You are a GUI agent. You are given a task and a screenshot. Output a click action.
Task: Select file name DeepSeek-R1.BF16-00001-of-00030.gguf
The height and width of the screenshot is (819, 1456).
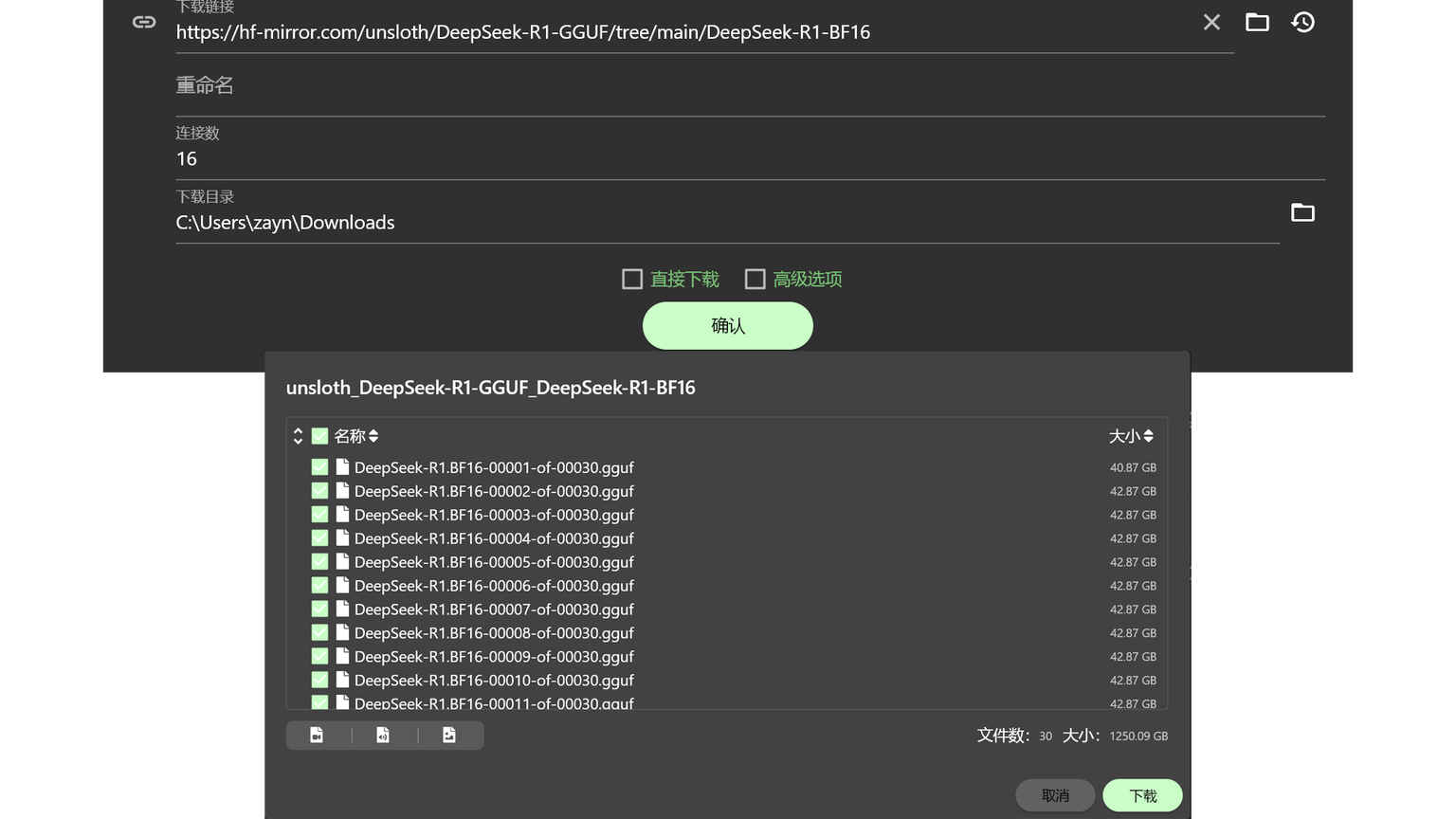coord(494,467)
